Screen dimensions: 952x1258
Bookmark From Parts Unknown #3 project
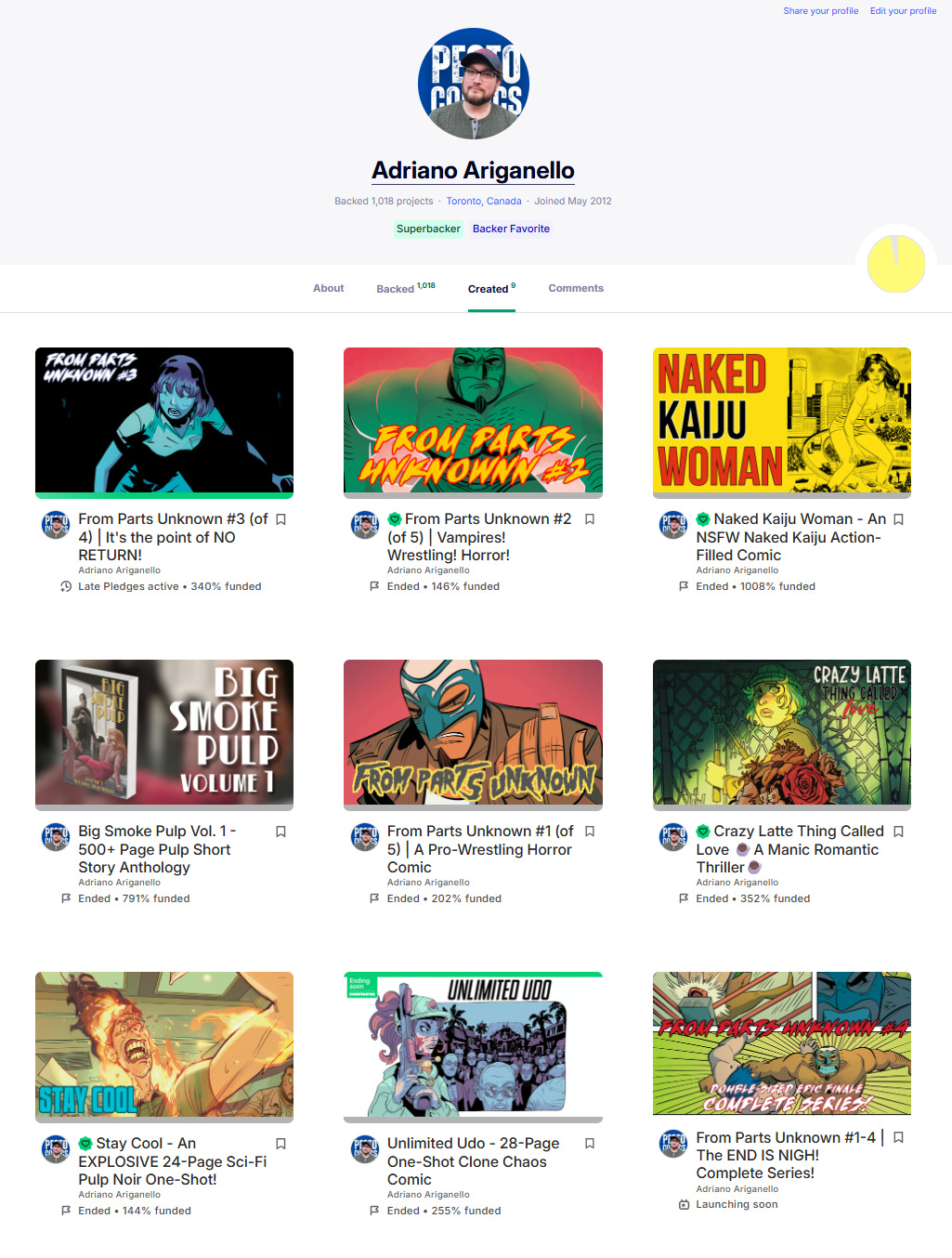point(280,519)
